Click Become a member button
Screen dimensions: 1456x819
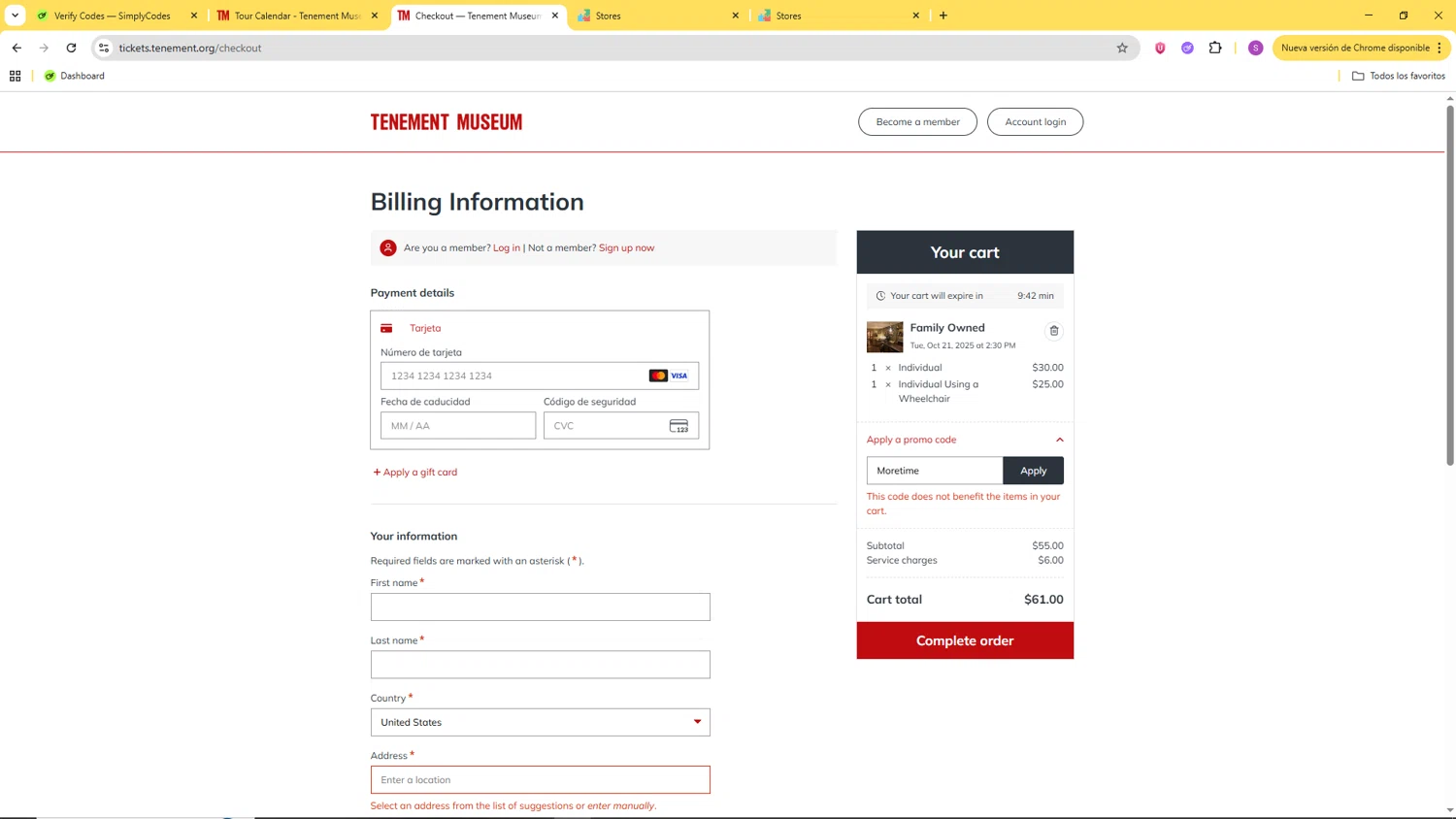(x=917, y=122)
